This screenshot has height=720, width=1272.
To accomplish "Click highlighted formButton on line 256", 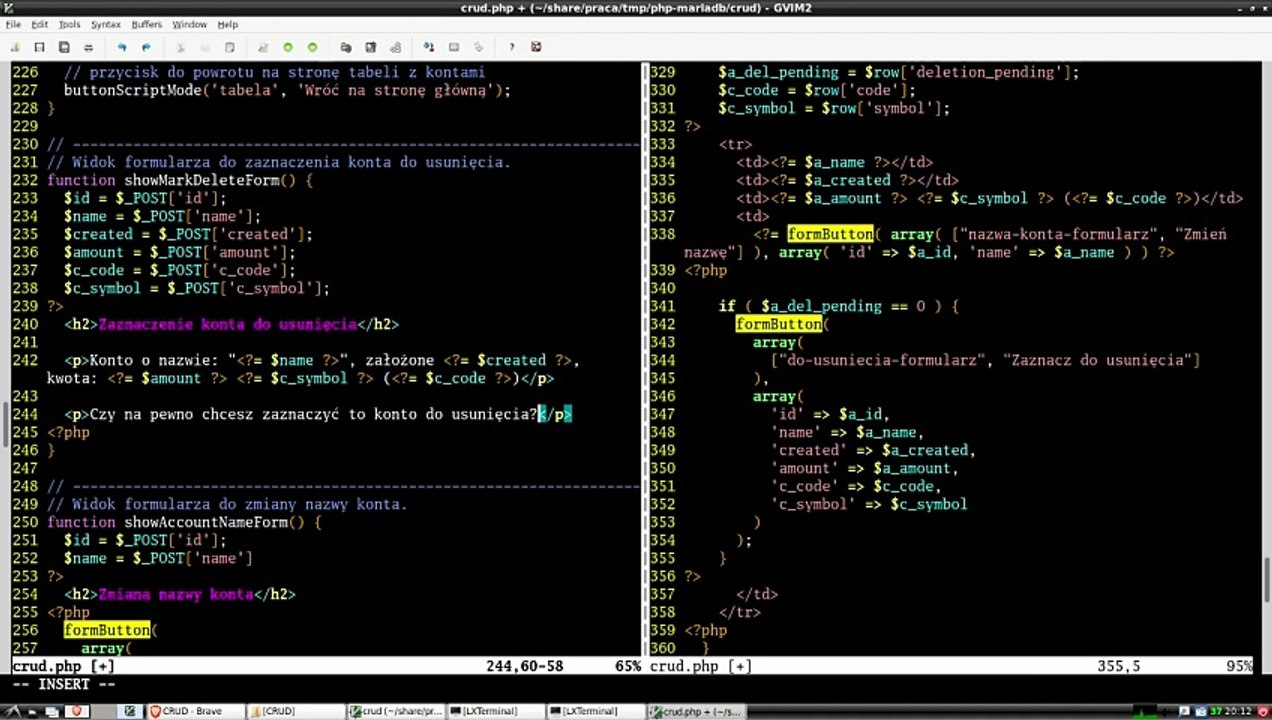I will 107,630.
